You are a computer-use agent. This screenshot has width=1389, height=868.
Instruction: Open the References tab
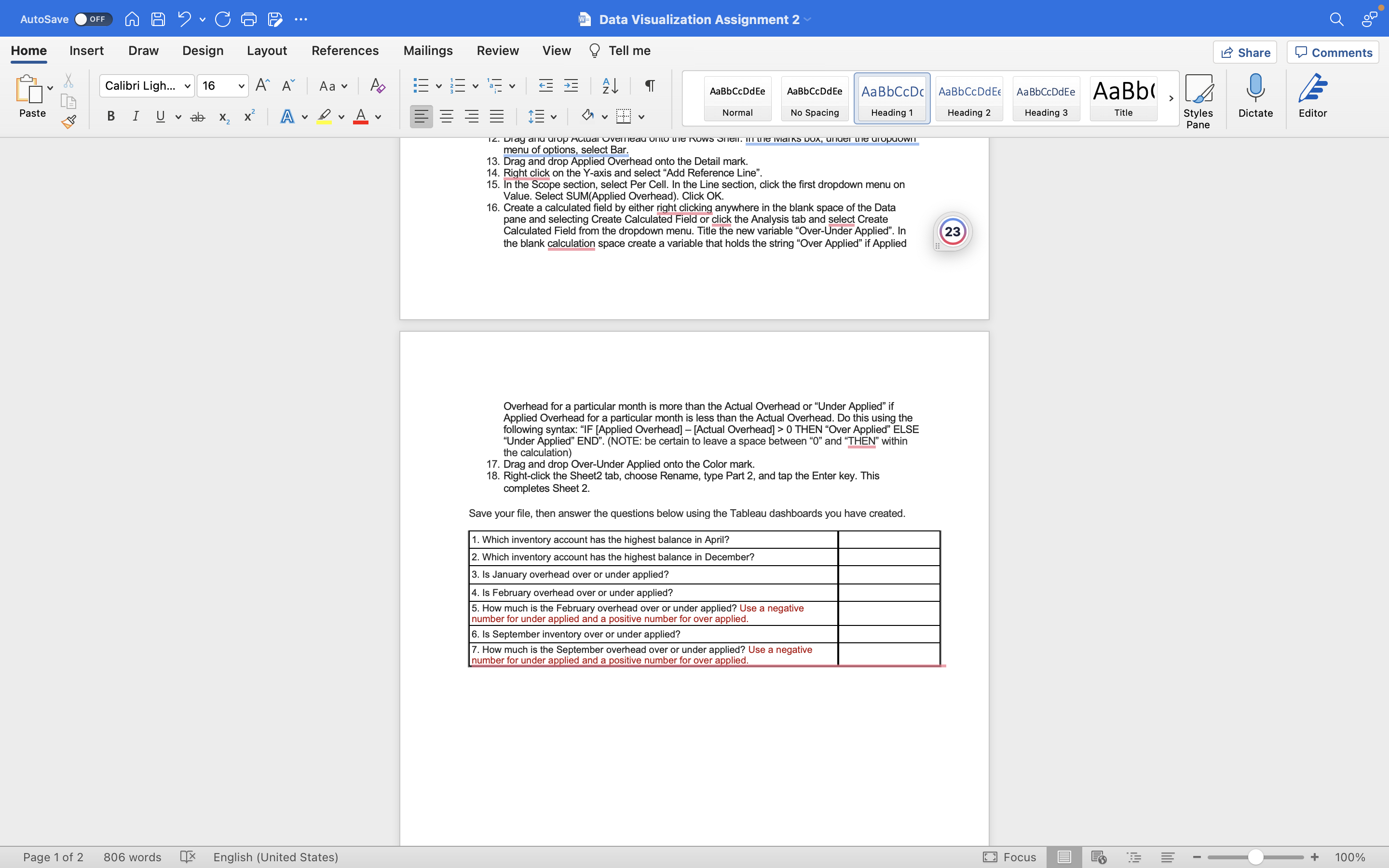tap(345, 51)
